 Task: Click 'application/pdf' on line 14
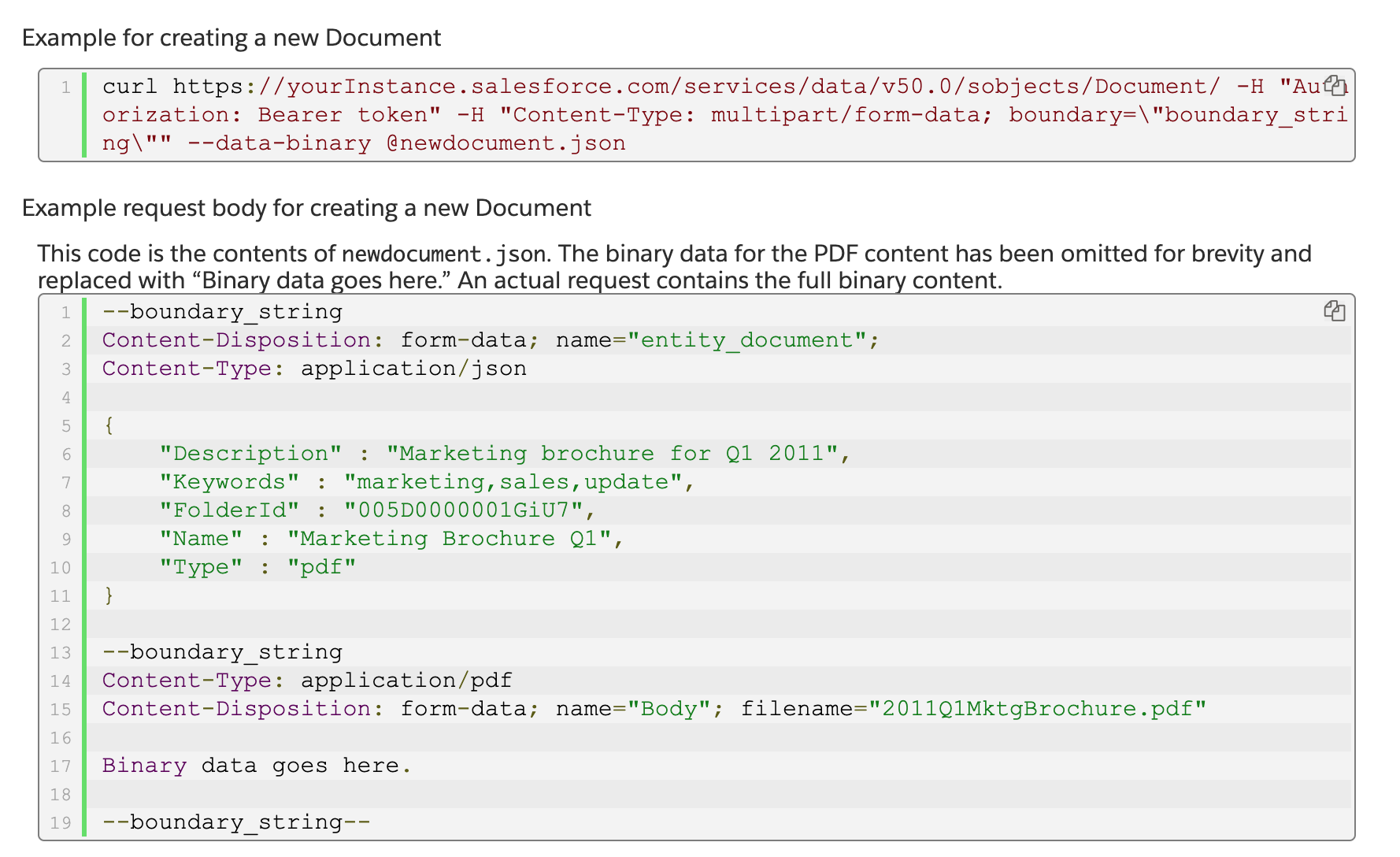pyautogui.click(x=406, y=681)
